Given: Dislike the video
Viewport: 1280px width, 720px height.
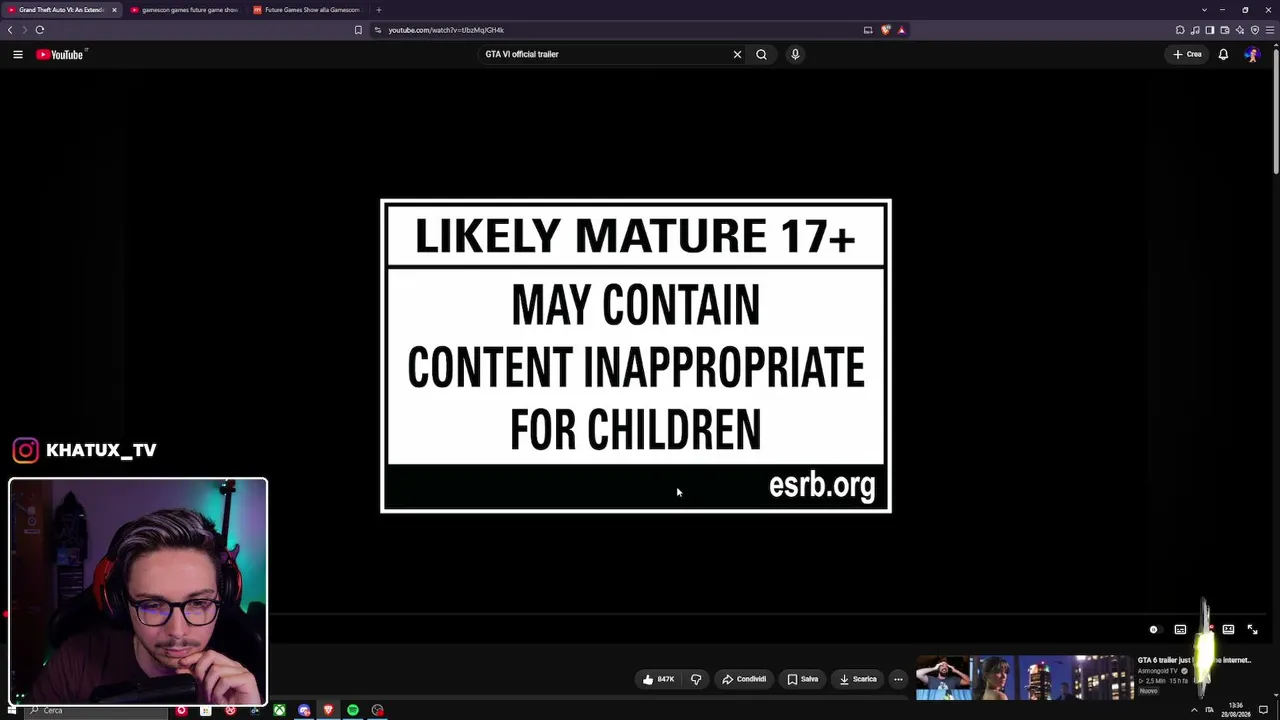Looking at the screenshot, I should [x=696, y=679].
